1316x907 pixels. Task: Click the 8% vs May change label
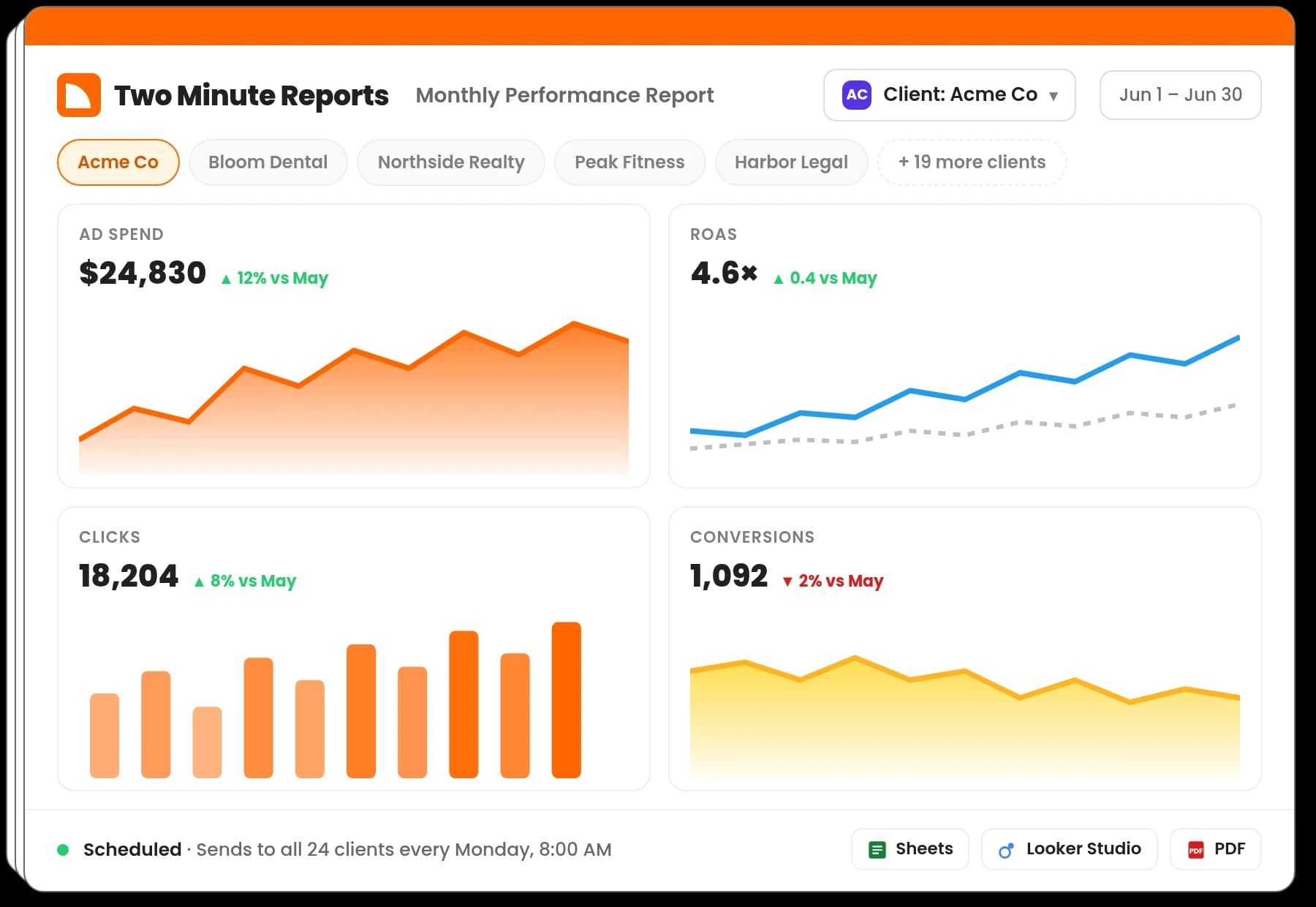[253, 581]
